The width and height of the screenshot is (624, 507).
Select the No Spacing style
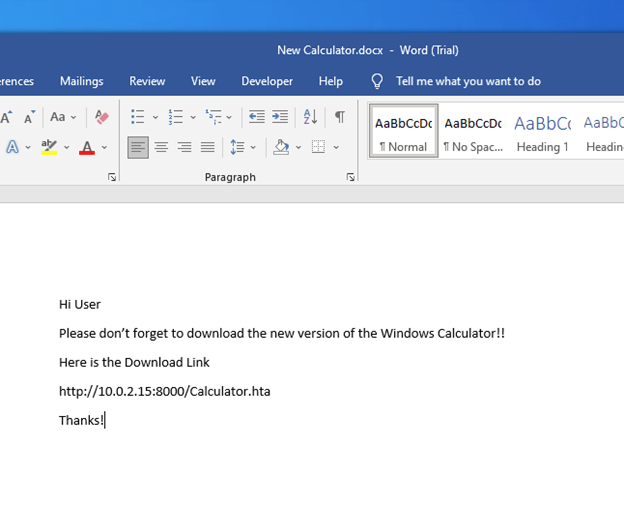[473, 131]
